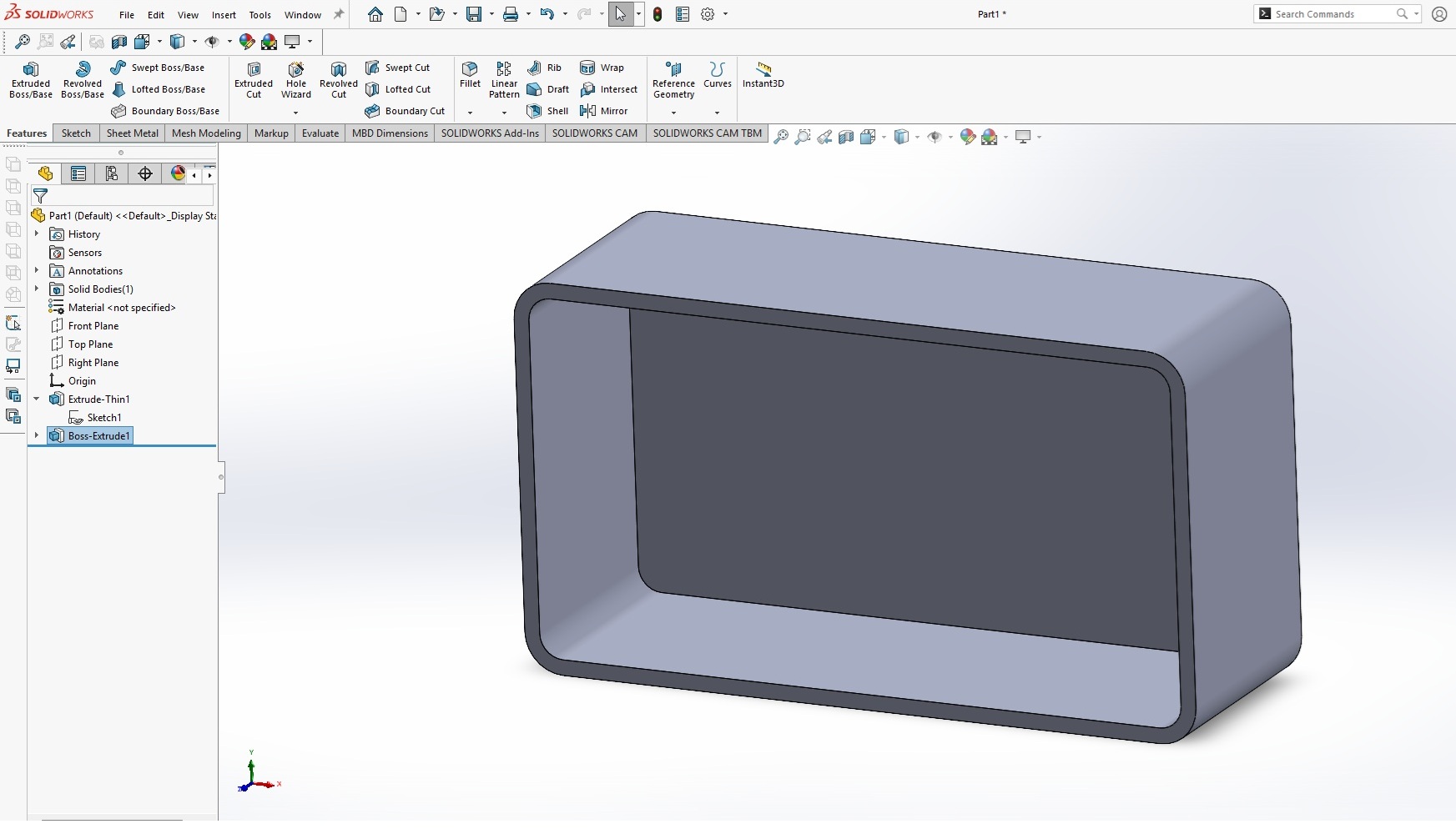Click the Revolved Boss/Base tool

click(x=83, y=79)
